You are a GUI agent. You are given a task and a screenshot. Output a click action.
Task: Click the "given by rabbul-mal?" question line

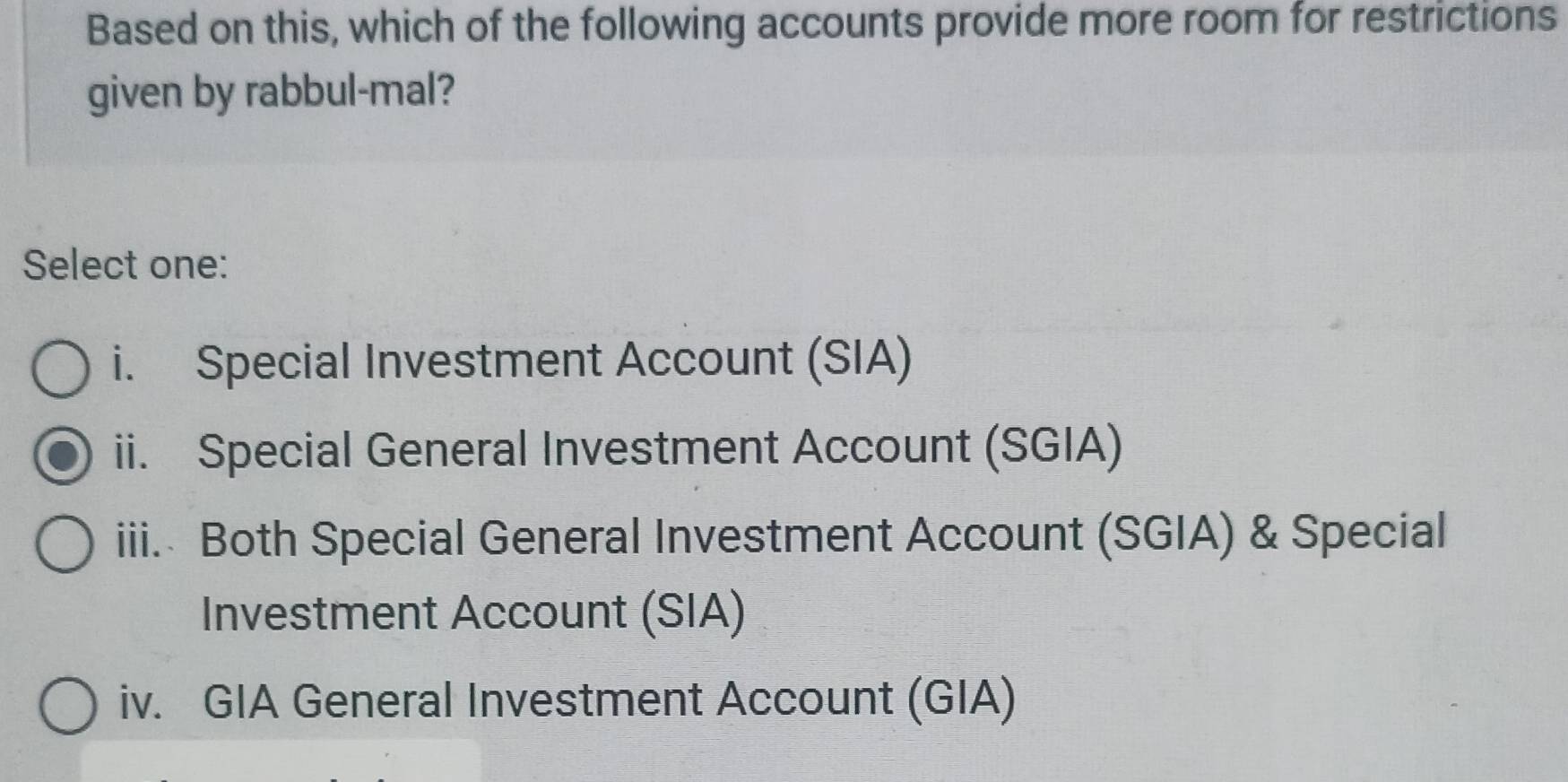point(271,91)
